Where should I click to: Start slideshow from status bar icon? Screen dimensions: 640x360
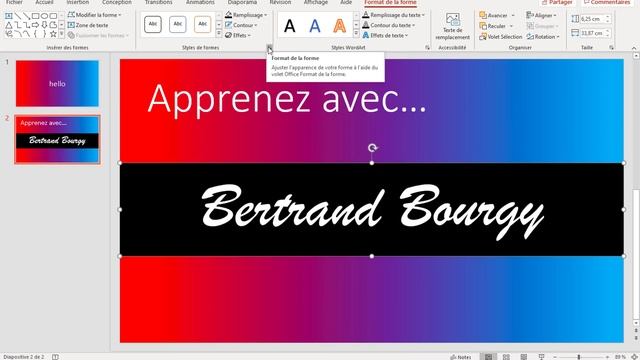pos(541,357)
